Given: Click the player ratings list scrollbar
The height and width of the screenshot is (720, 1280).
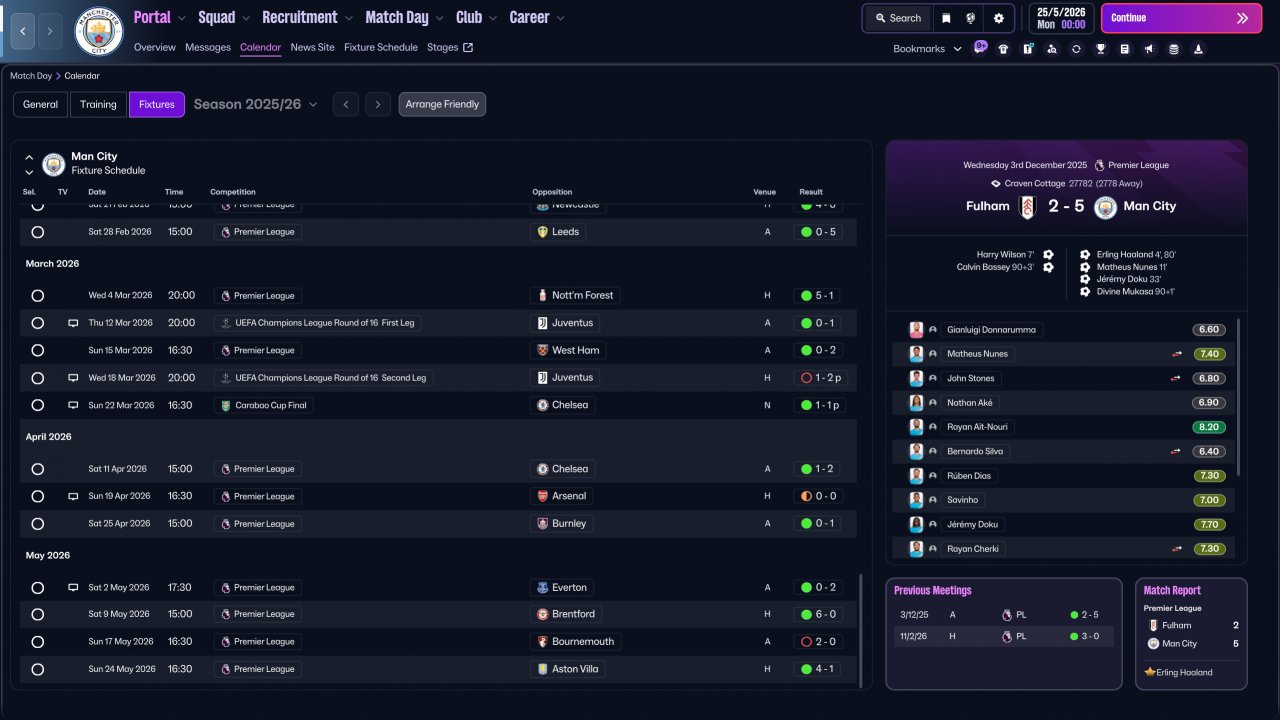Looking at the screenshot, I should pyautogui.click(x=1238, y=397).
